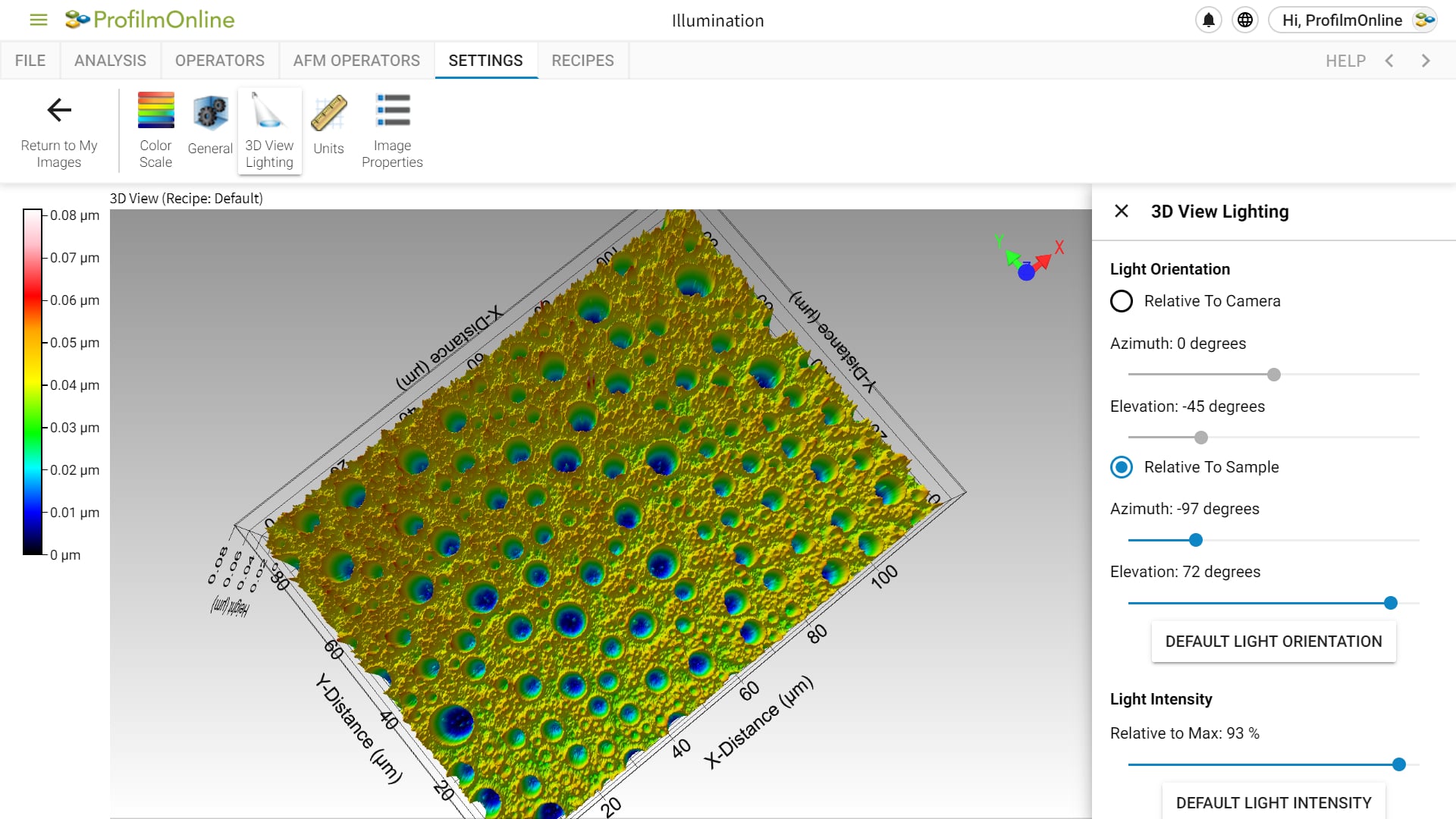The height and width of the screenshot is (819, 1456).
Task: Open Image Properties settings
Action: tap(393, 130)
